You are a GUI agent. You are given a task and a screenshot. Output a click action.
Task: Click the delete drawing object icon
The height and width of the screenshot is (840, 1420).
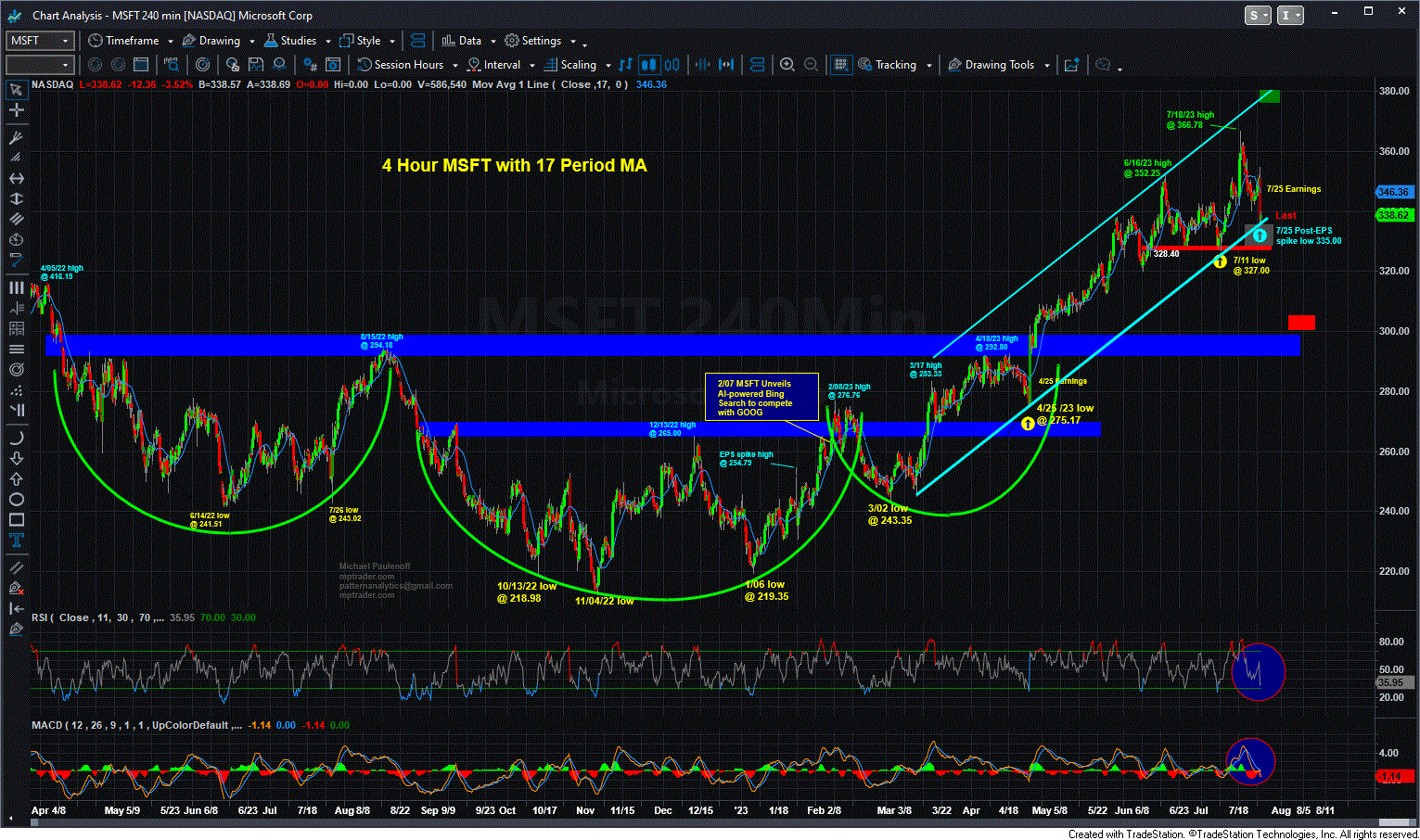tap(16, 588)
